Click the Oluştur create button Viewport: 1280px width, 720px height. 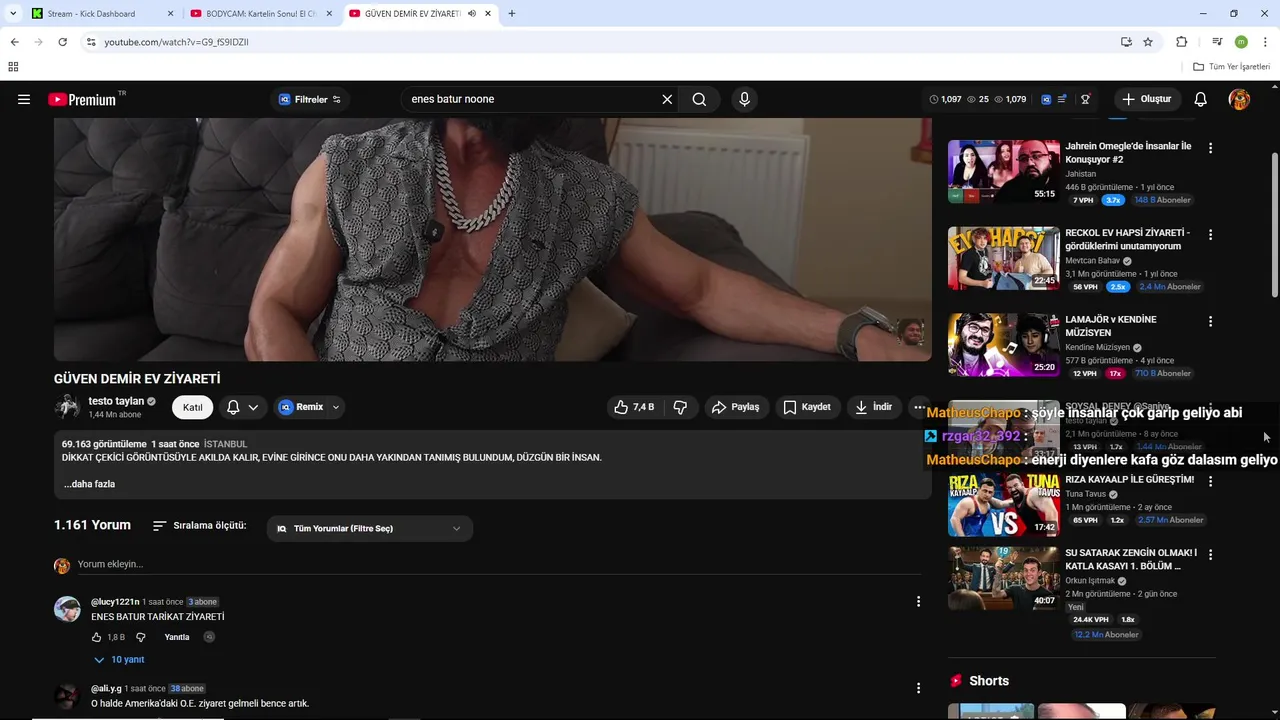1146,99
